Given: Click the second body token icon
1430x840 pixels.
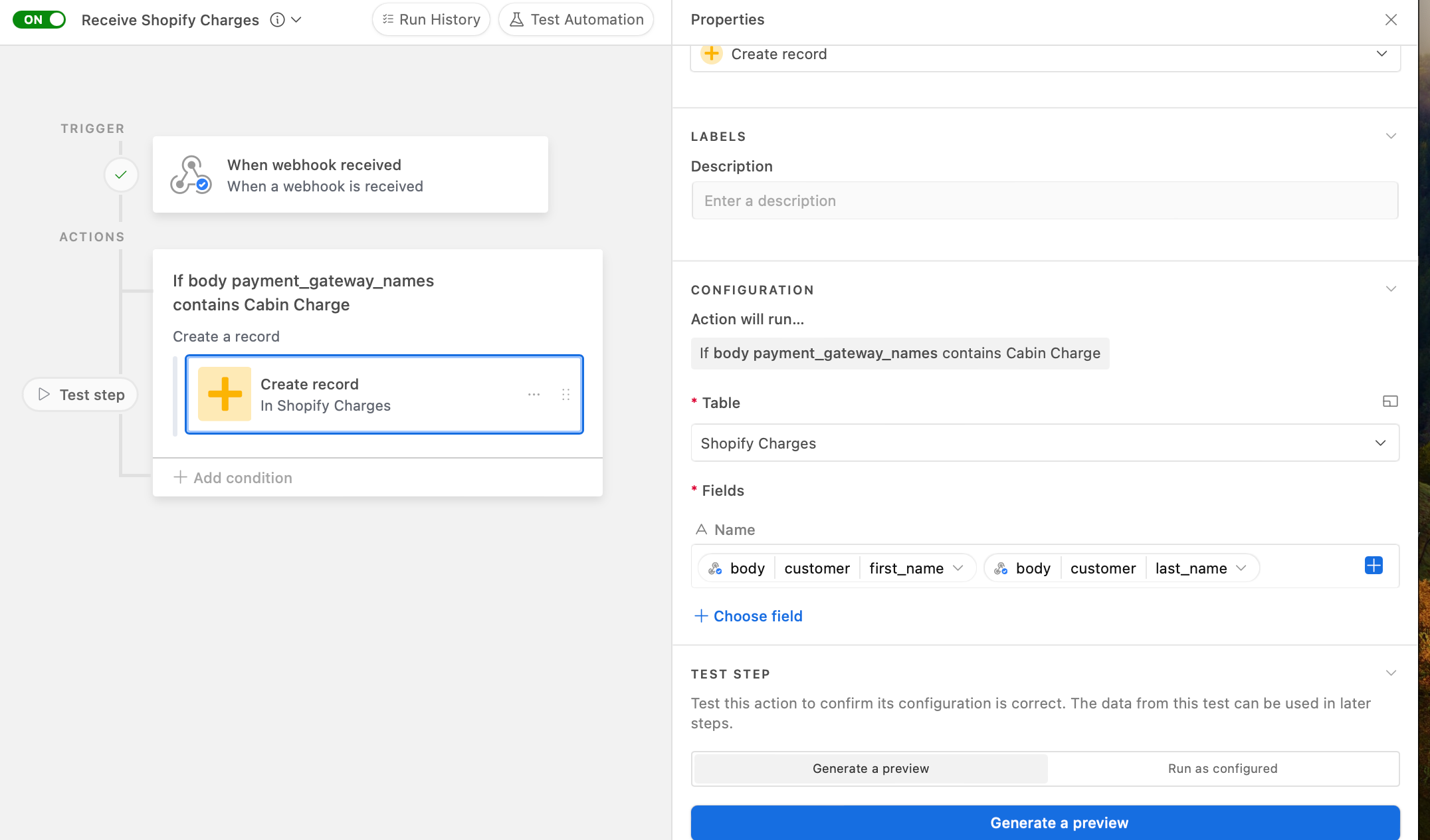Looking at the screenshot, I should pos(1001,568).
